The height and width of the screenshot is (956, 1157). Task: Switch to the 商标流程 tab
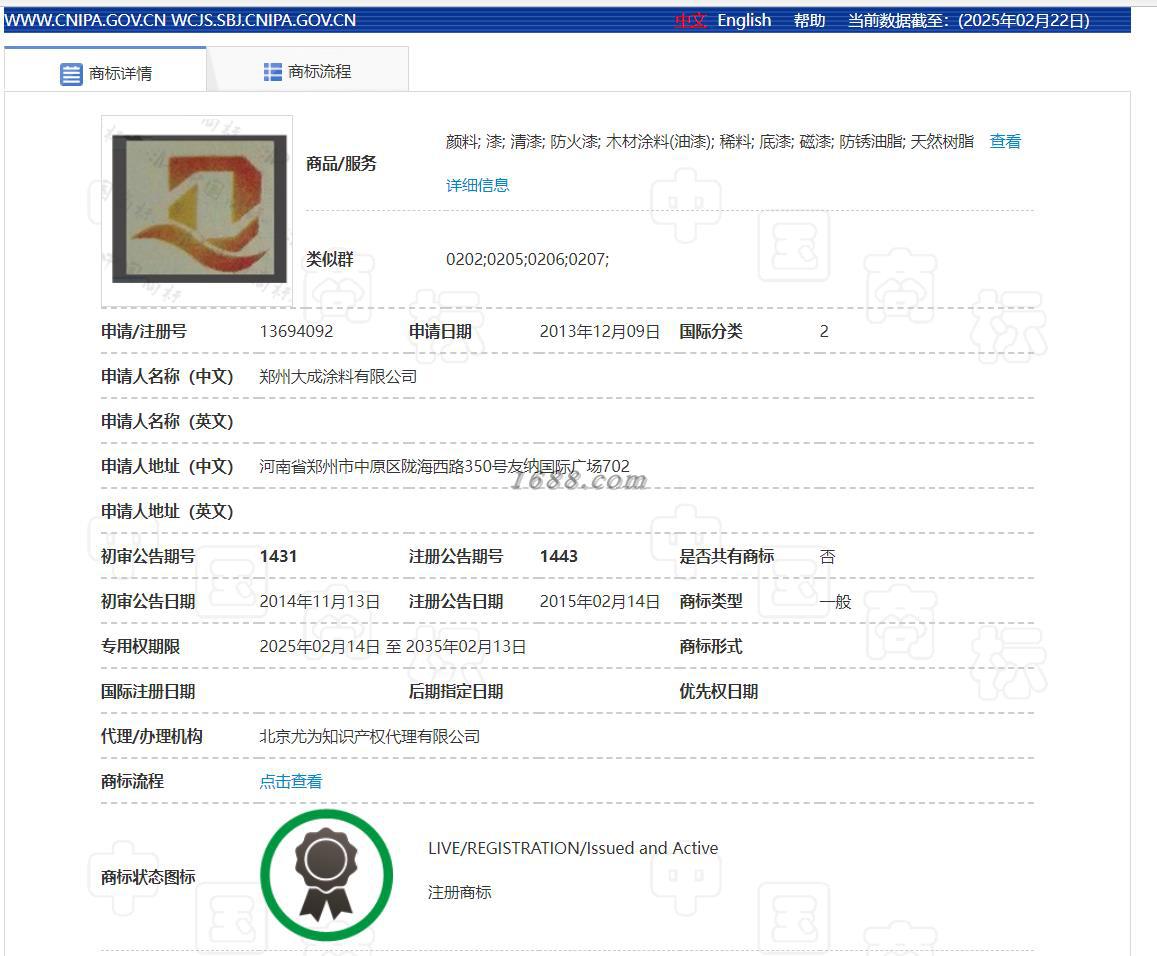coord(308,69)
